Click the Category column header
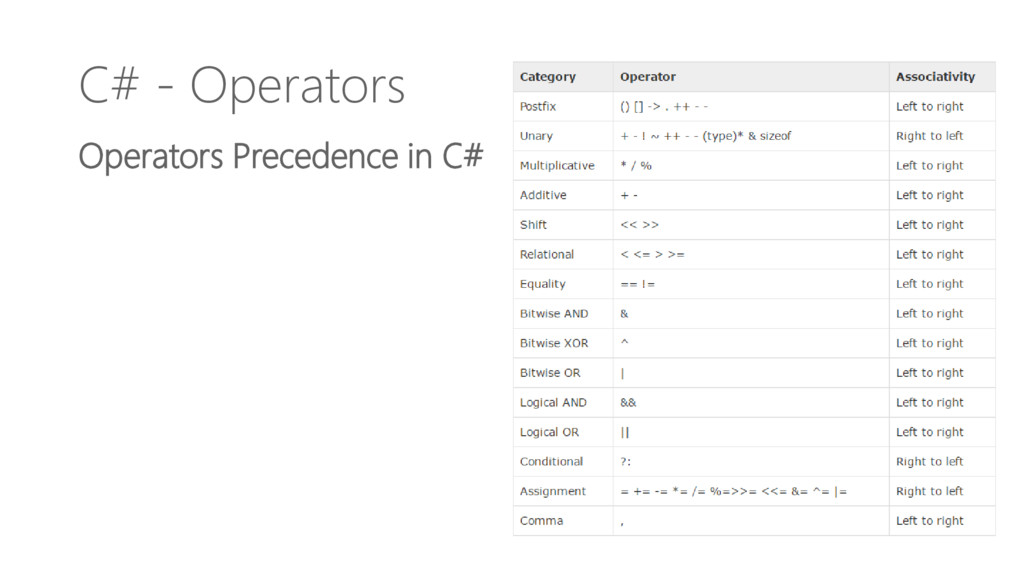The height and width of the screenshot is (576, 1024). pos(563,76)
